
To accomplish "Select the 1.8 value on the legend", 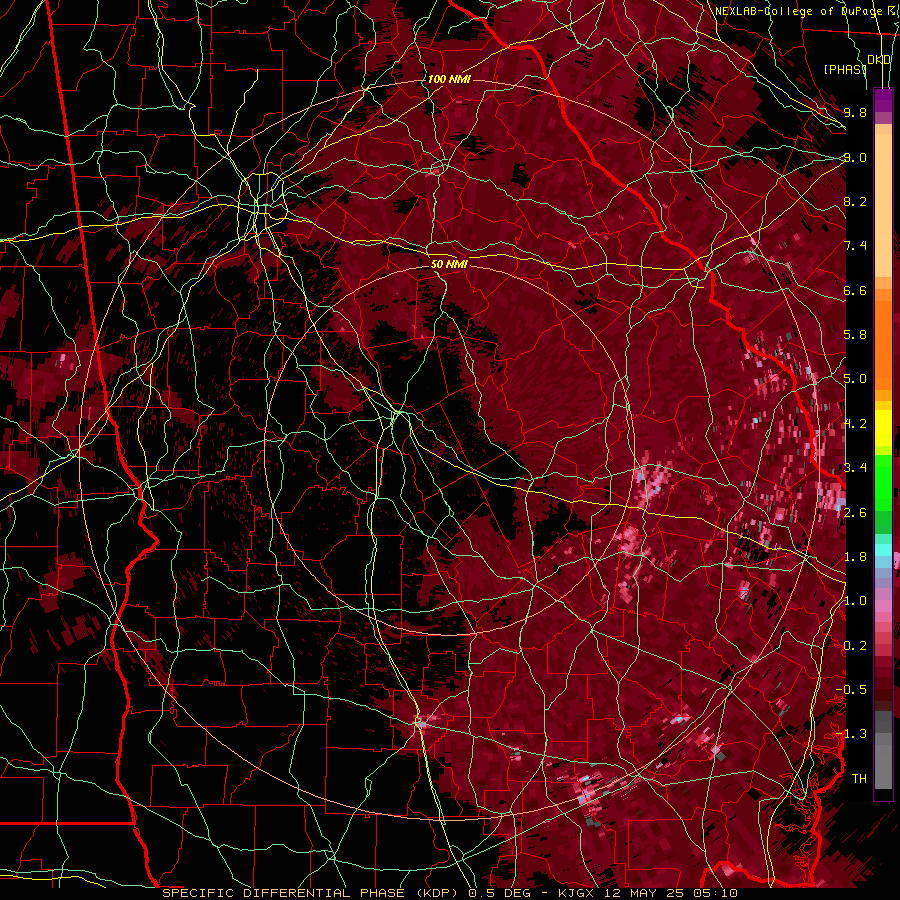I will [x=855, y=557].
